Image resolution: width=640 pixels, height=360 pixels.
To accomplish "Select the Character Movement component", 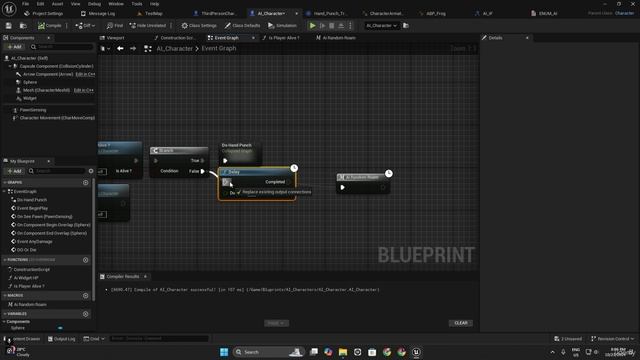I will coord(57,118).
